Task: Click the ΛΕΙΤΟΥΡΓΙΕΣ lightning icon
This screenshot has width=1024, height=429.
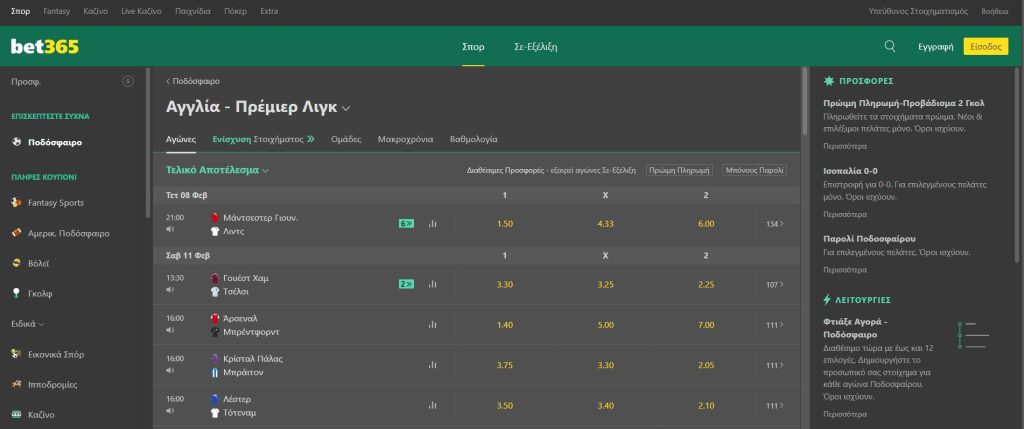Action: pyautogui.click(x=827, y=300)
